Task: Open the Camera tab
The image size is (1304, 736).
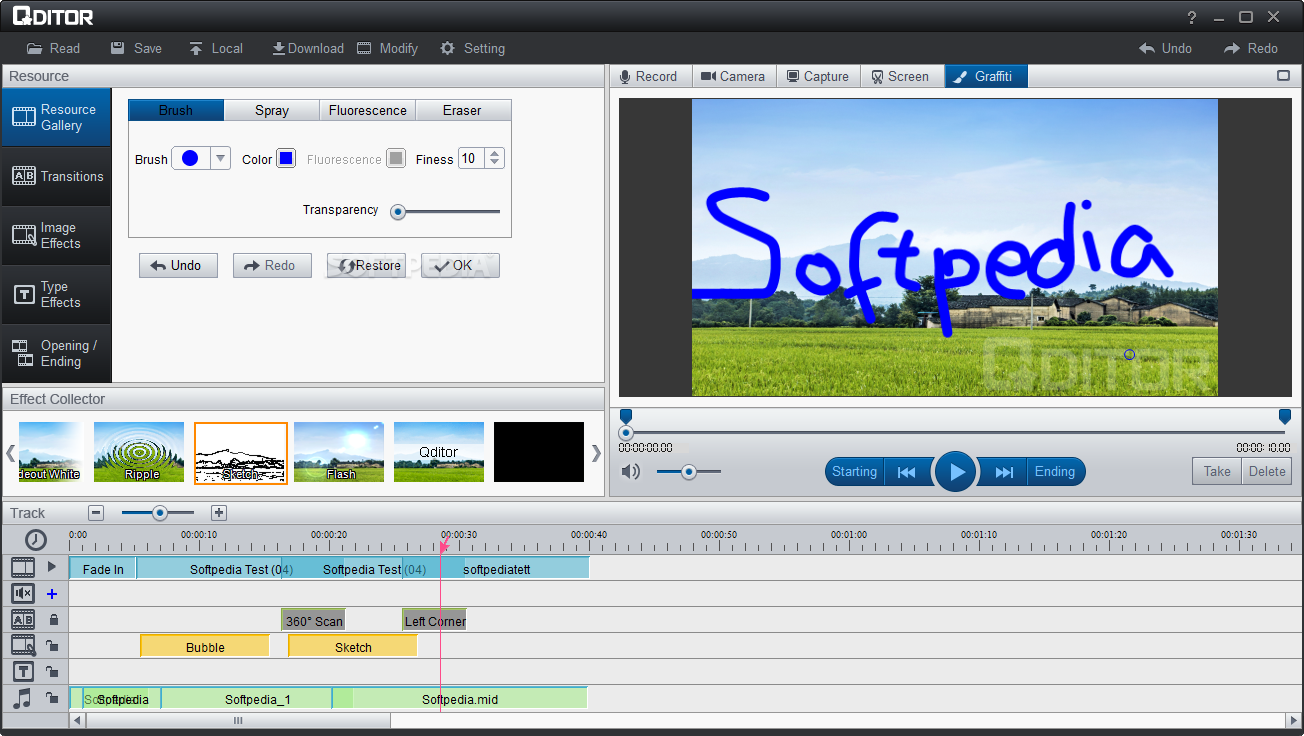Action: point(734,76)
